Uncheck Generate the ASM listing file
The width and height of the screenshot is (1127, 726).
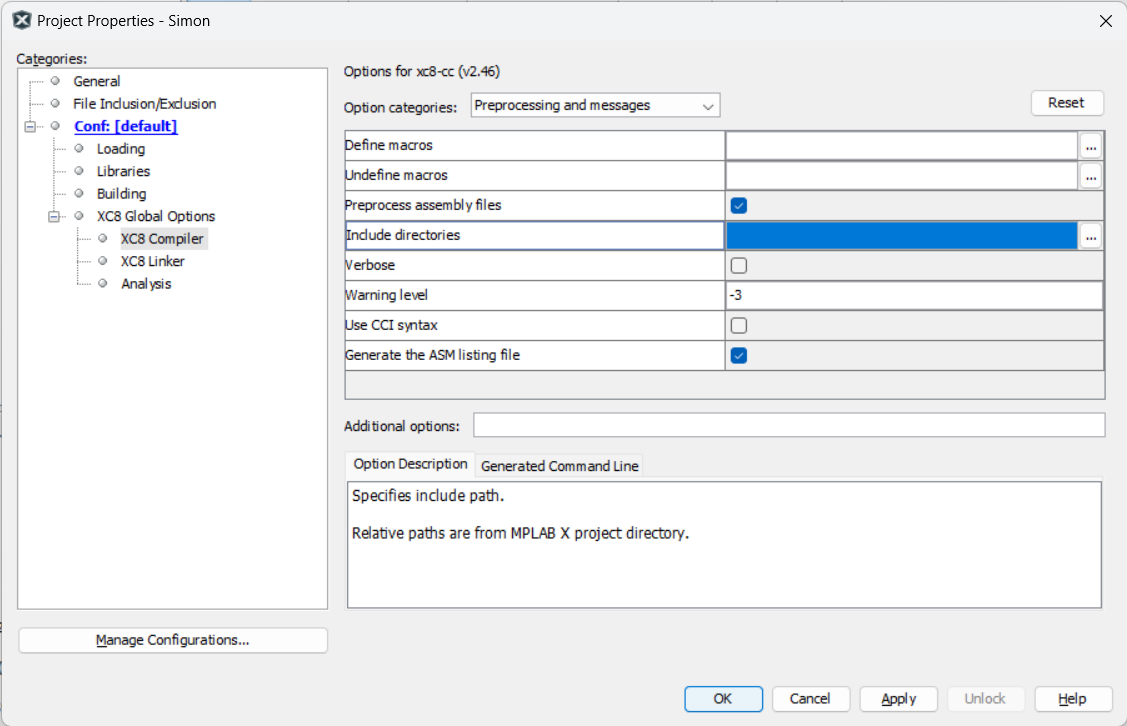tap(738, 356)
